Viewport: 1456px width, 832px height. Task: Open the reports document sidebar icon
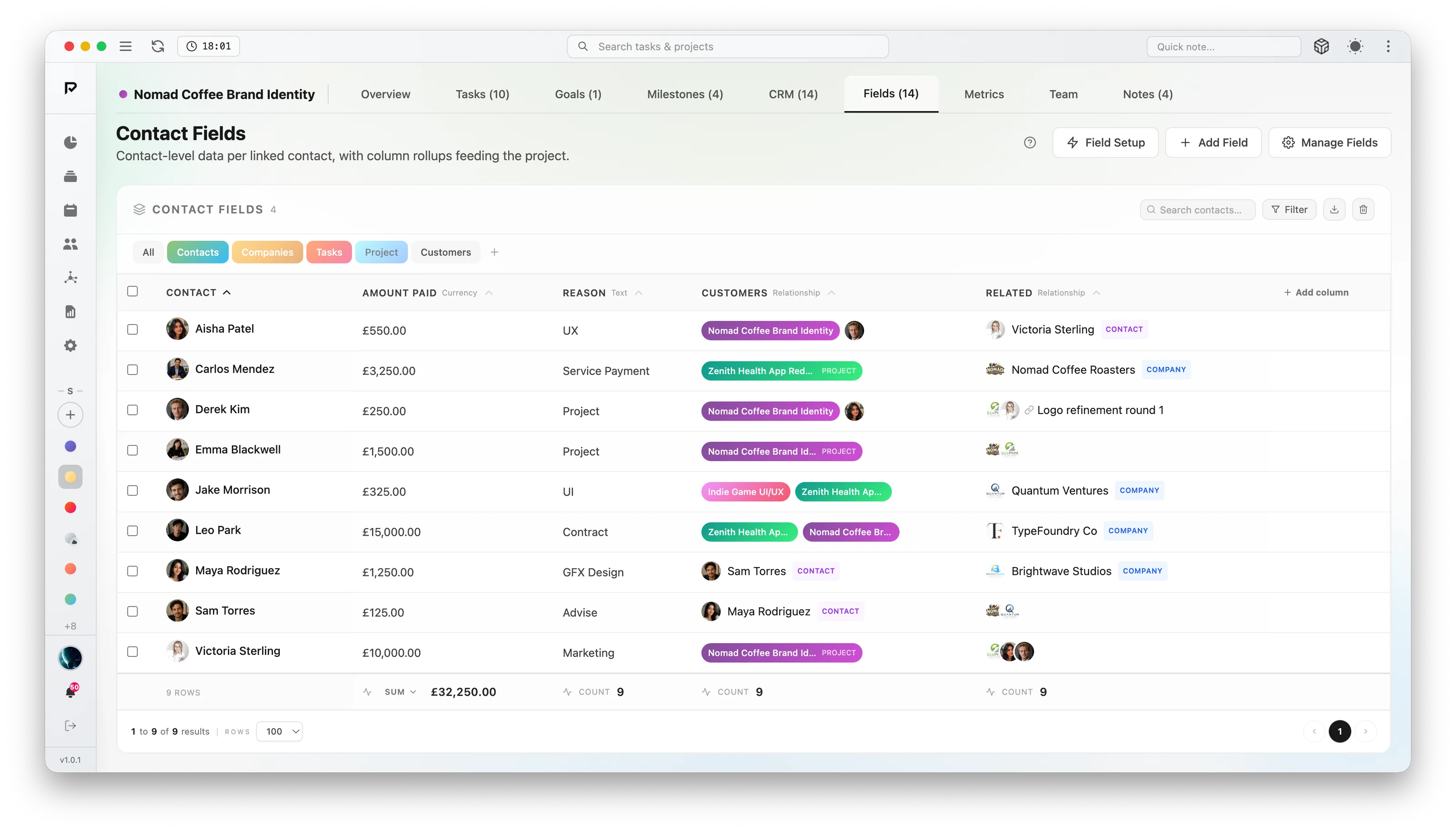click(70, 312)
